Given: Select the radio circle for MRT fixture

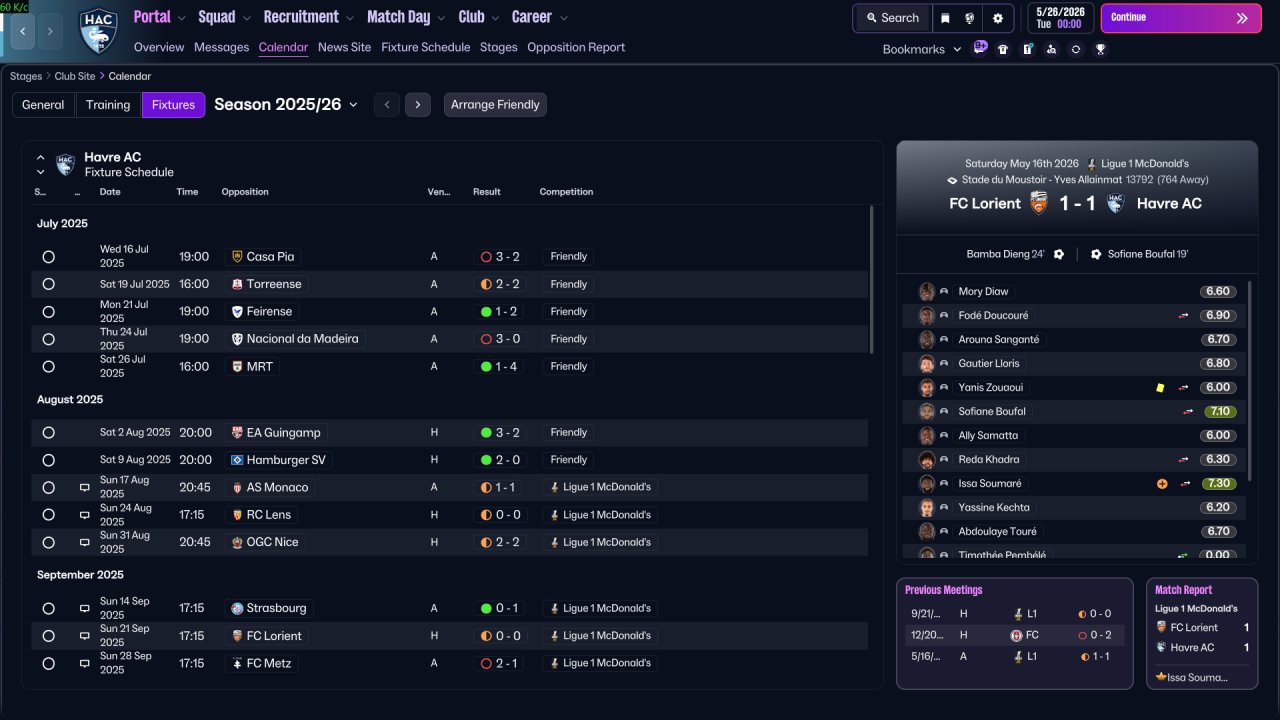Looking at the screenshot, I should coord(49,367).
